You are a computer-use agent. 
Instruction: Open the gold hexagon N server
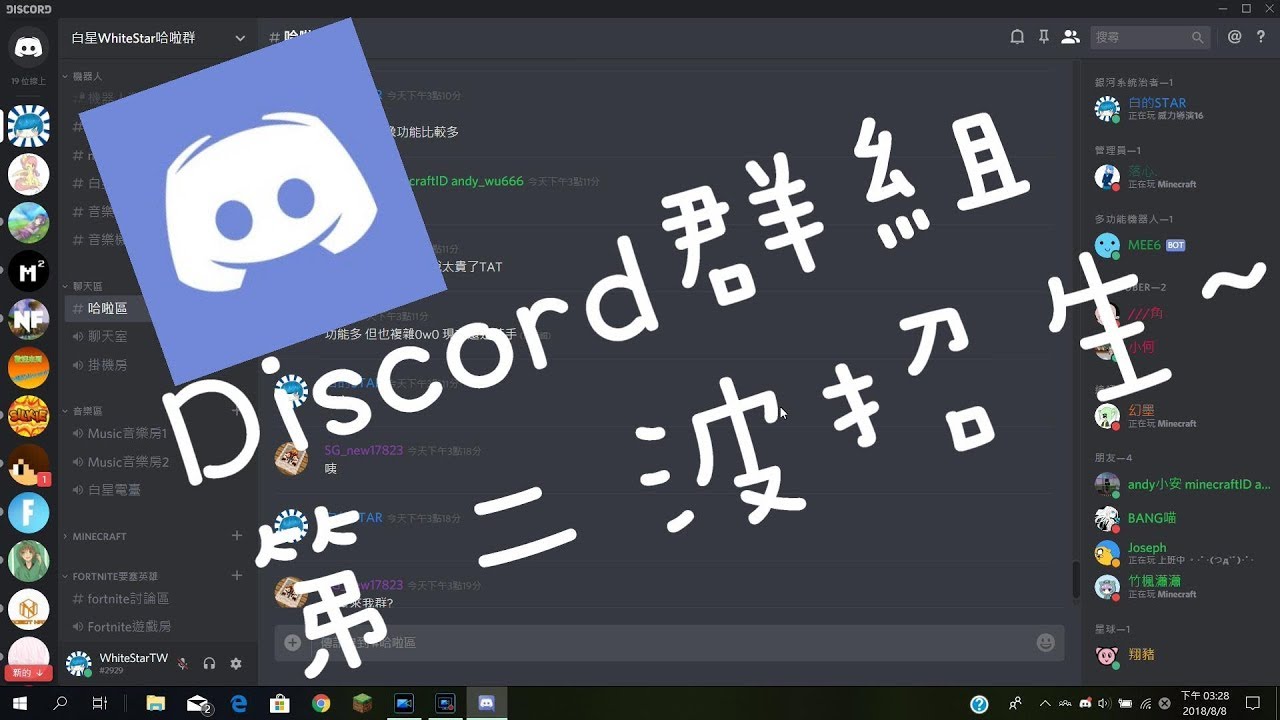(x=28, y=610)
